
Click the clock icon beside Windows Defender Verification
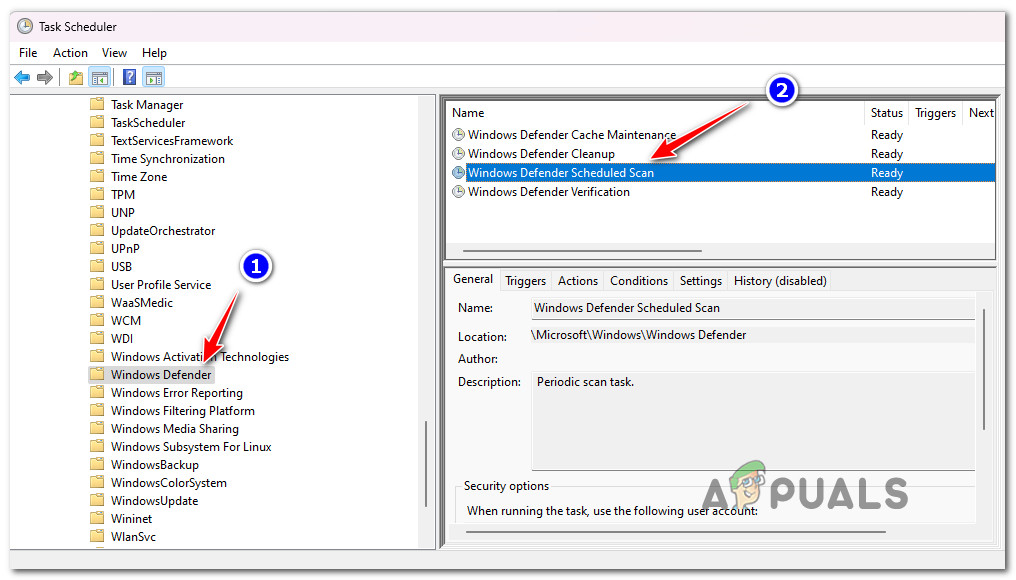[458, 192]
